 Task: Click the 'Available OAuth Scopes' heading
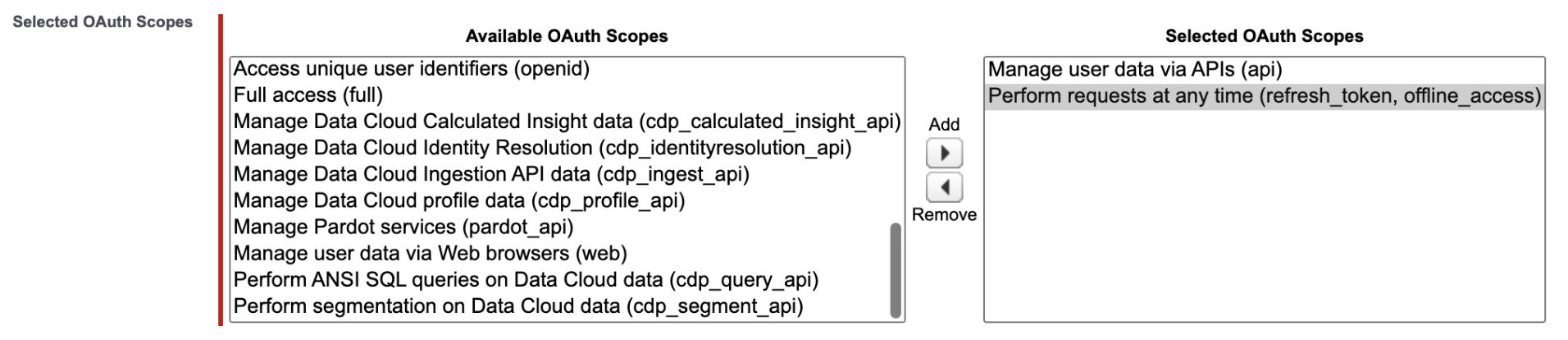tap(567, 36)
